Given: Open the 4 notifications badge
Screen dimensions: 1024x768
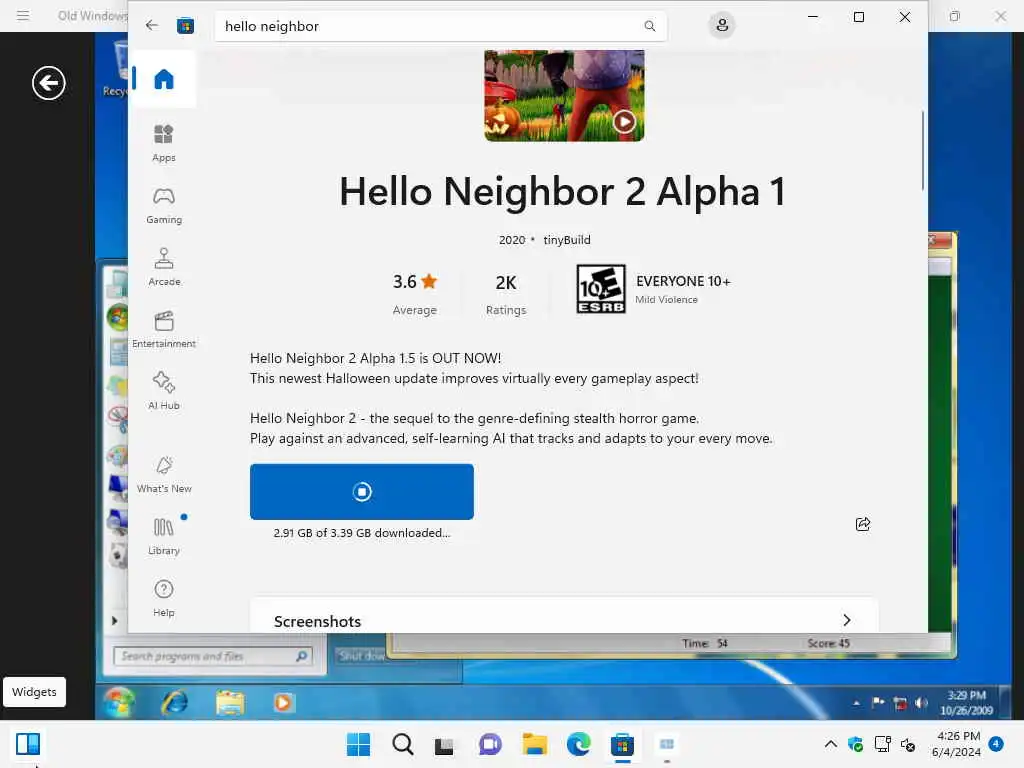Looking at the screenshot, I should 996,743.
